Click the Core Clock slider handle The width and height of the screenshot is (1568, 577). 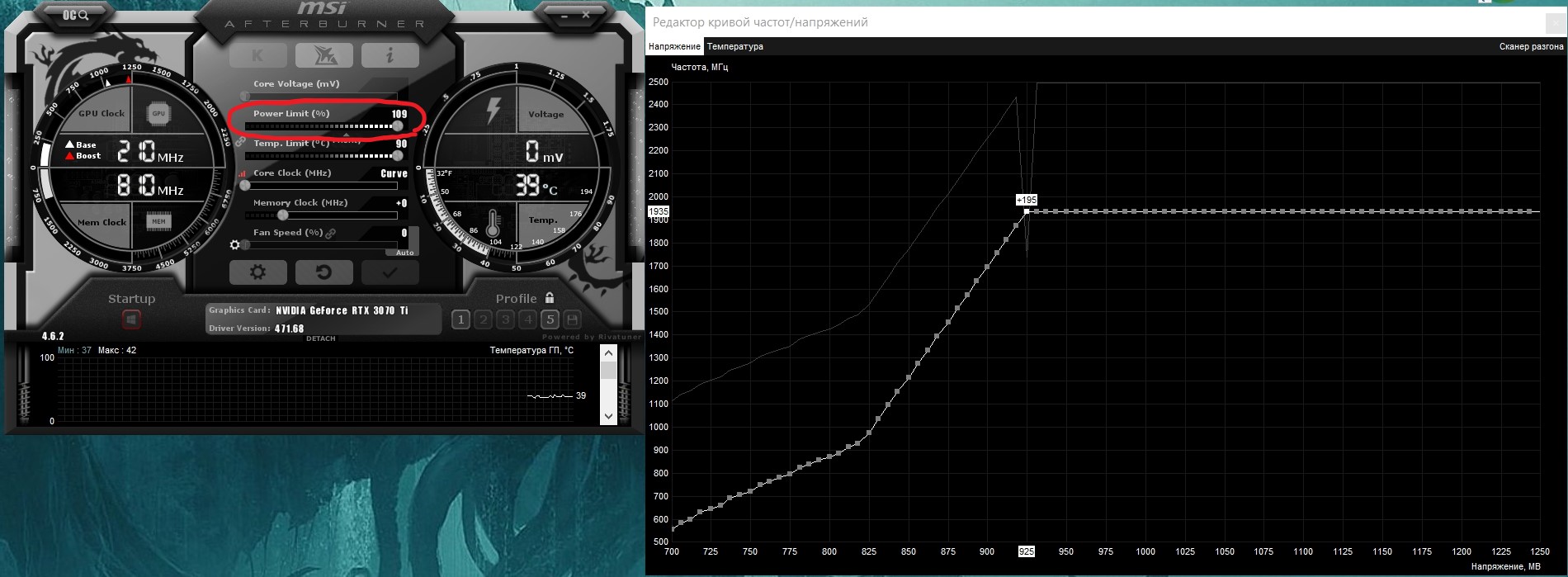[245, 185]
